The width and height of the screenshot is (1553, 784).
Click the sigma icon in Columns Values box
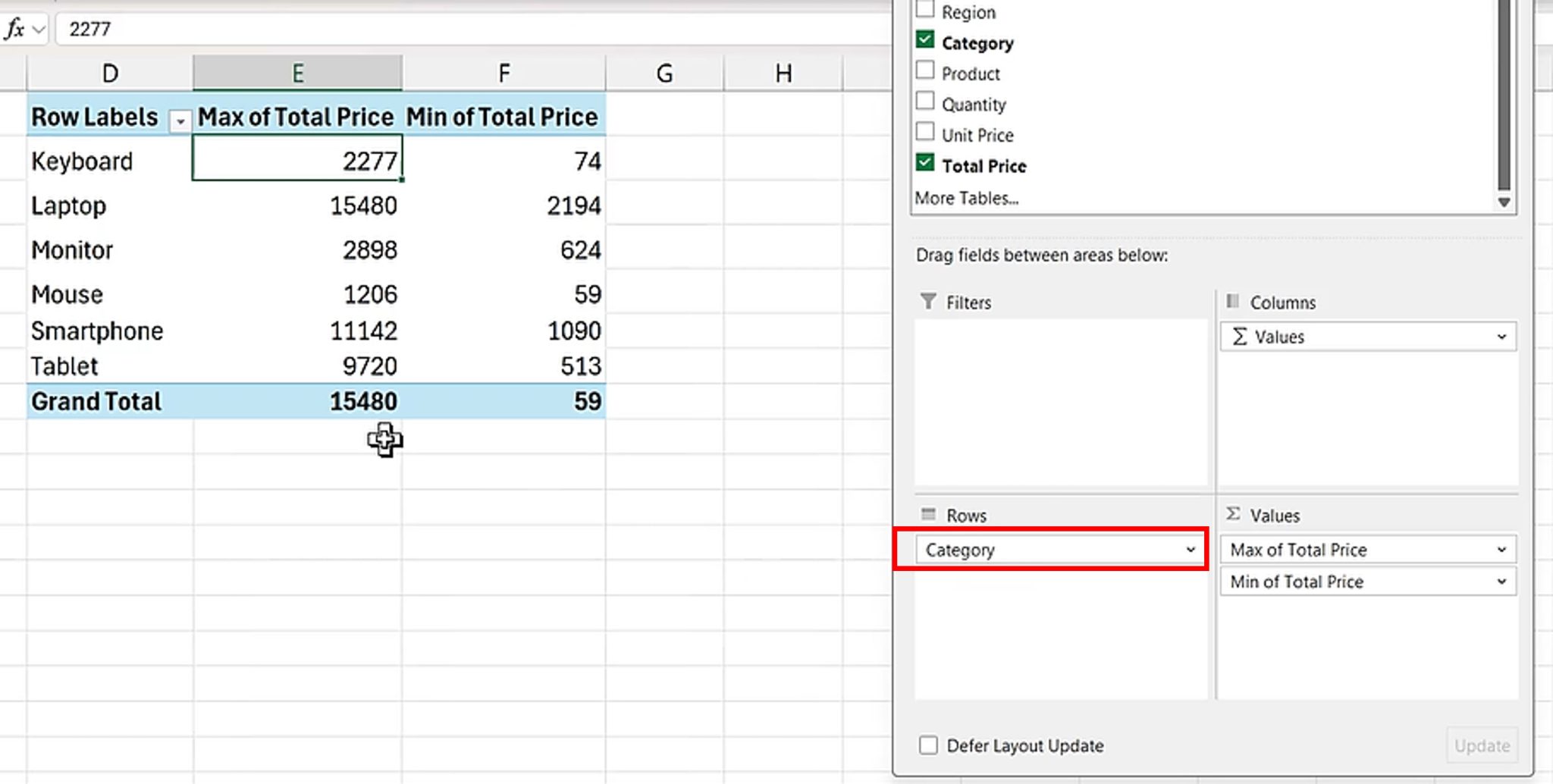1241,337
